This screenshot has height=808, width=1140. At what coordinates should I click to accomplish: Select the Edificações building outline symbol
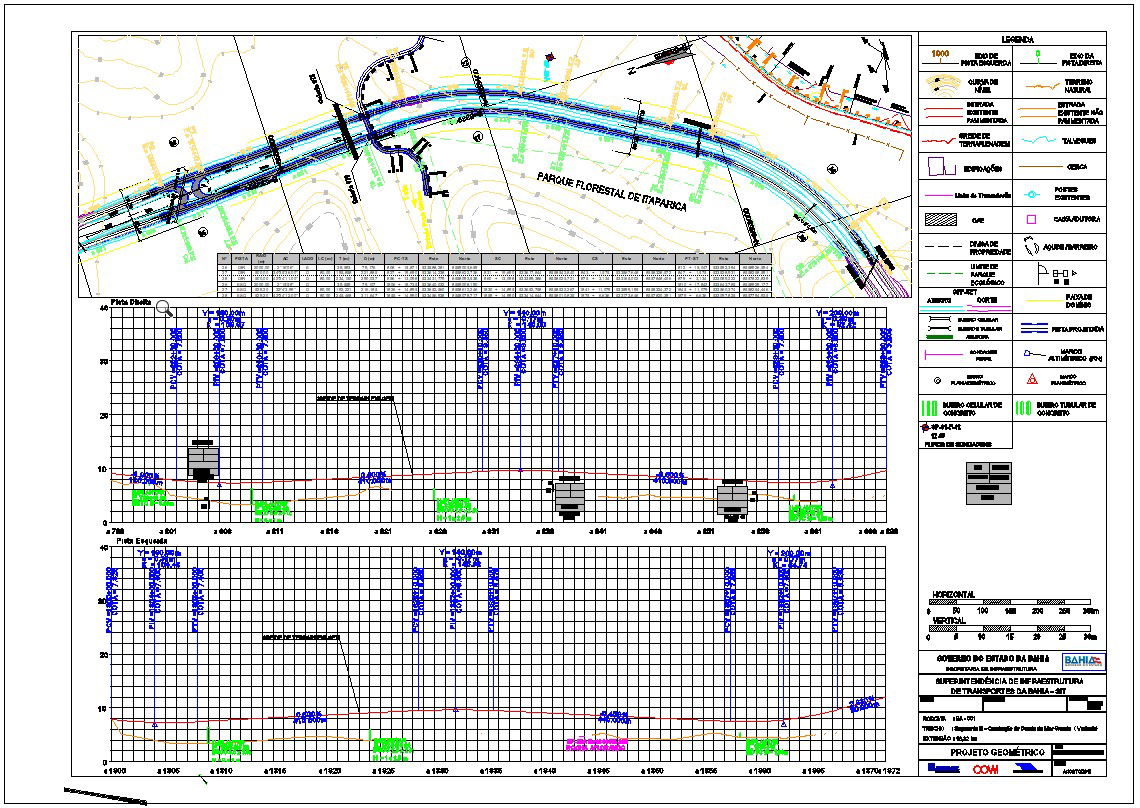(937, 165)
